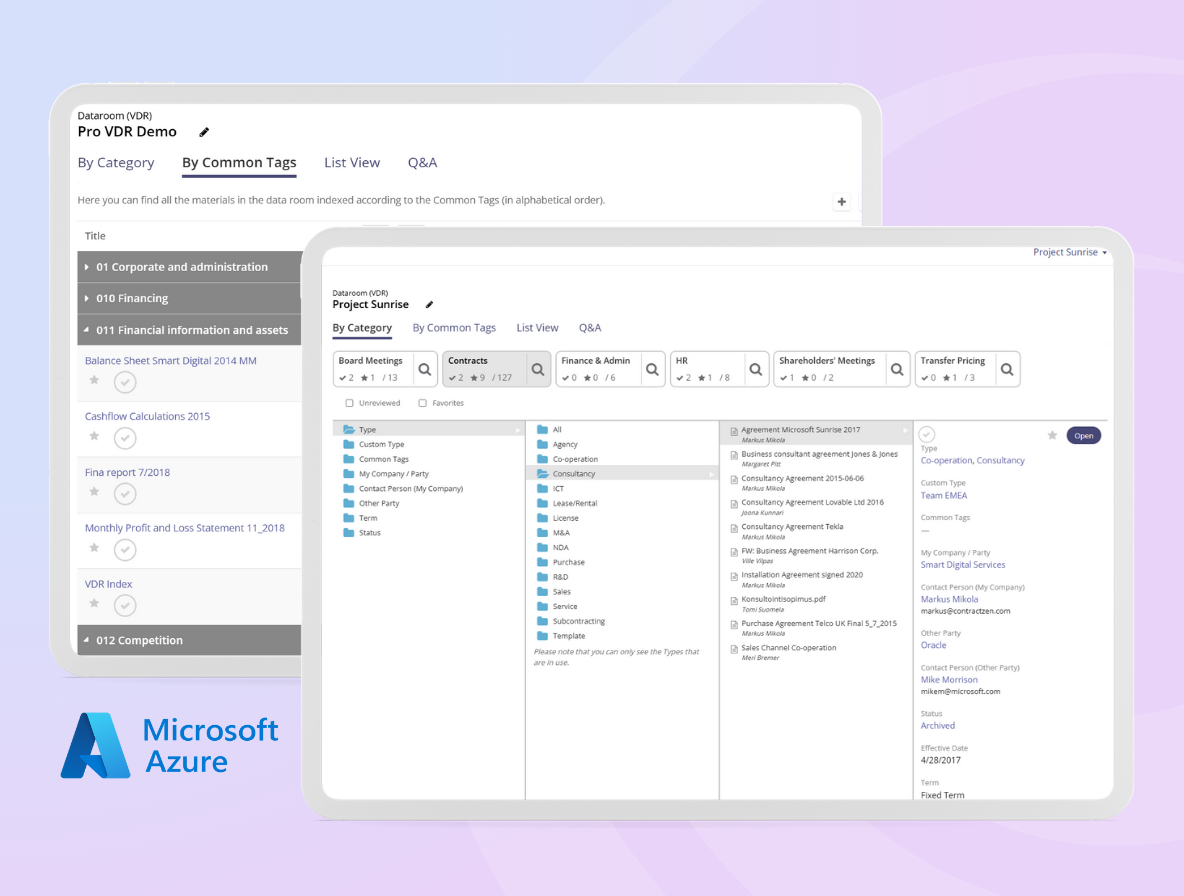Open the Project Sunrise dropdown at top right
The height and width of the screenshot is (896, 1184).
pyautogui.click(x=1070, y=253)
